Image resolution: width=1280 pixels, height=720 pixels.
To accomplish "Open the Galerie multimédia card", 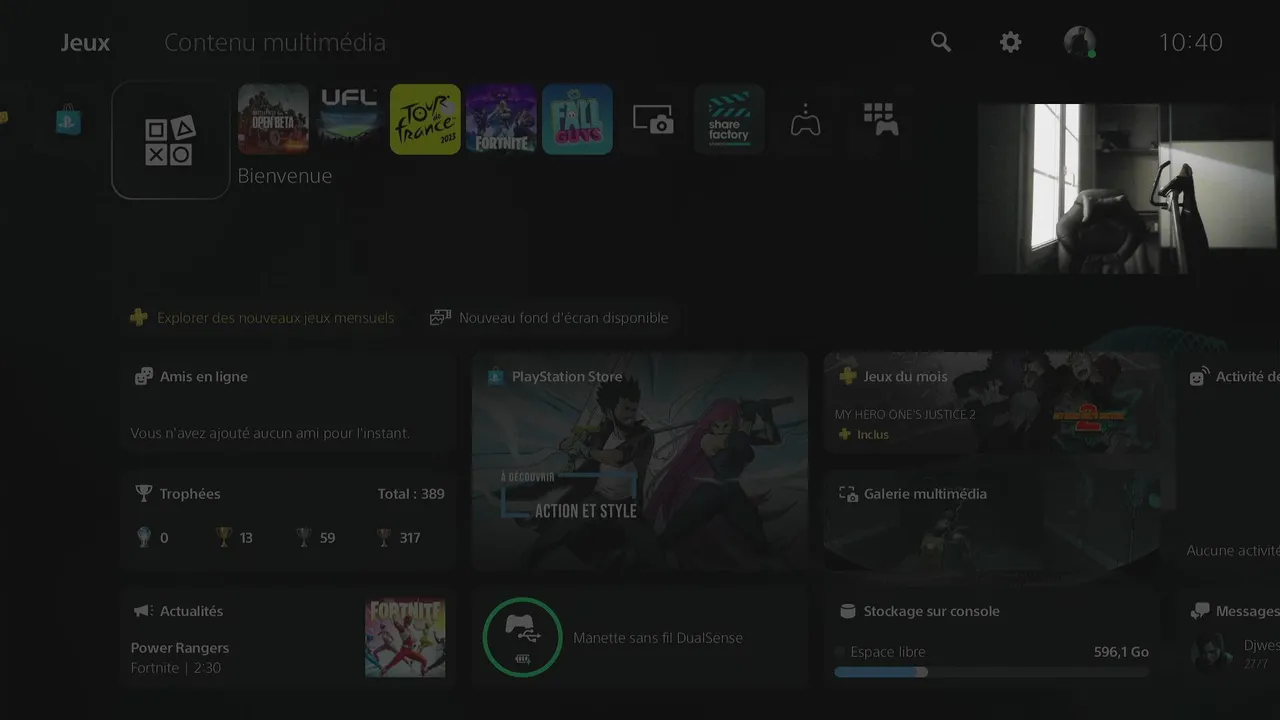I will 992,518.
